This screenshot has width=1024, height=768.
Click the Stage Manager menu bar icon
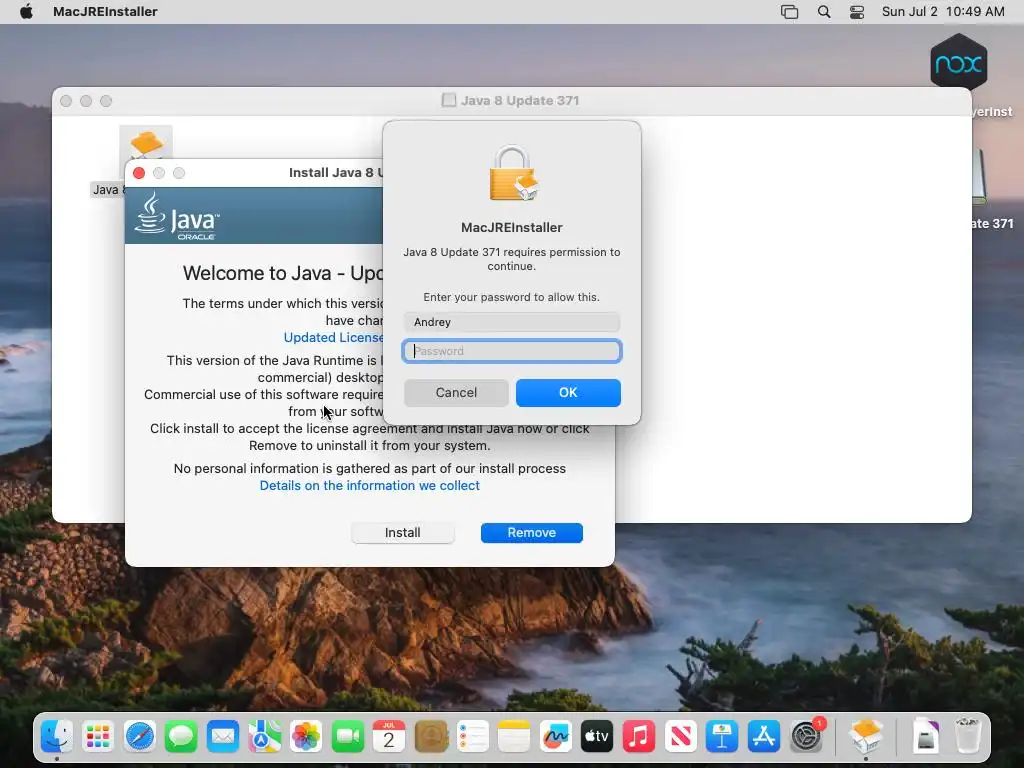790,11
